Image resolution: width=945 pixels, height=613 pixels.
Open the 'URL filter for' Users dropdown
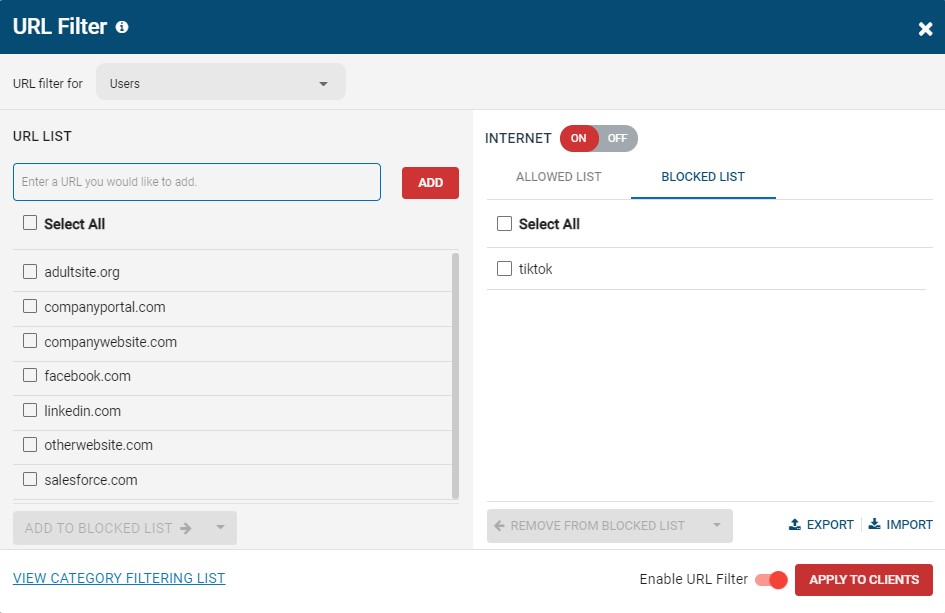tap(221, 83)
